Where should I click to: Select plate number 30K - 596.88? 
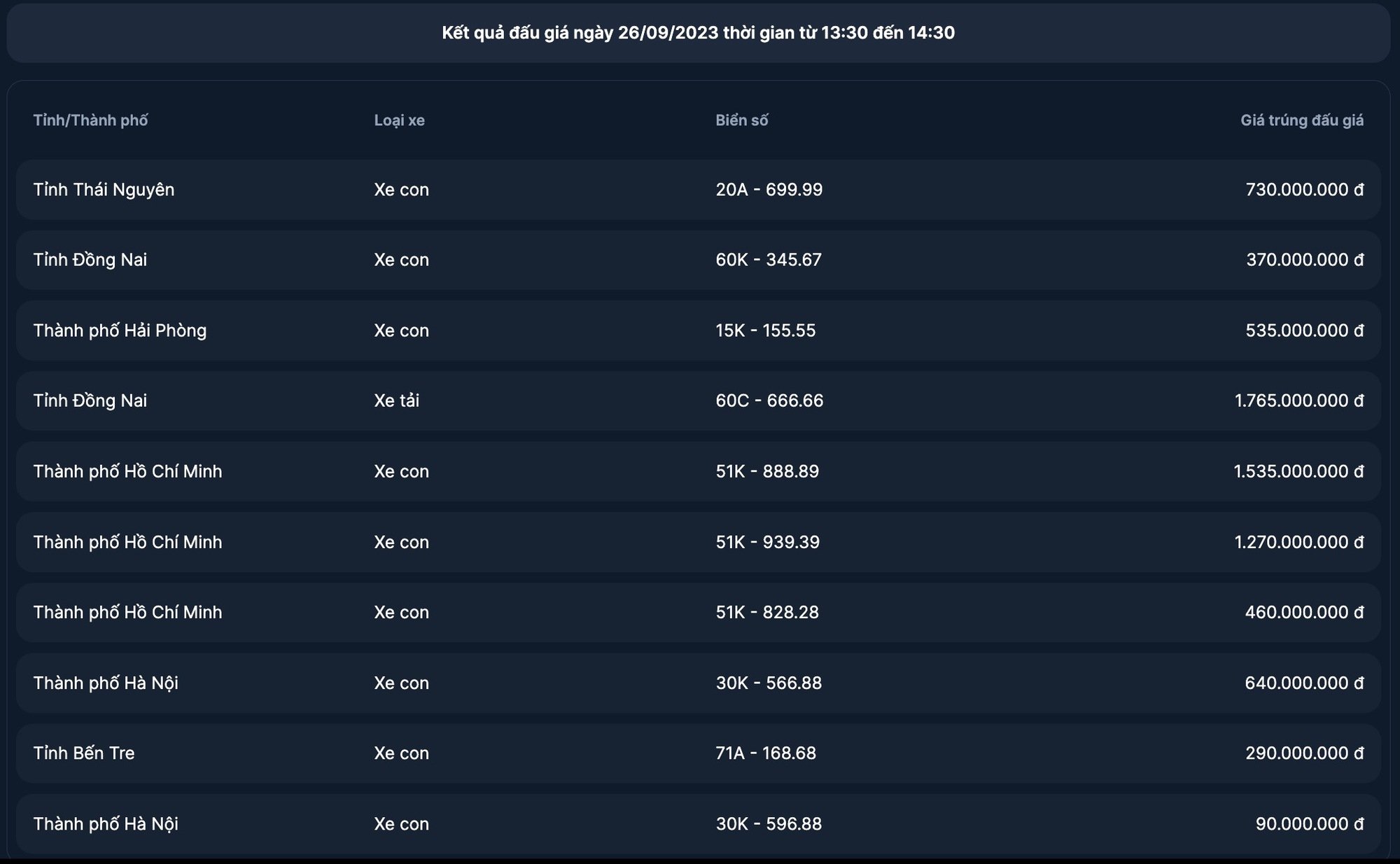click(768, 823)
